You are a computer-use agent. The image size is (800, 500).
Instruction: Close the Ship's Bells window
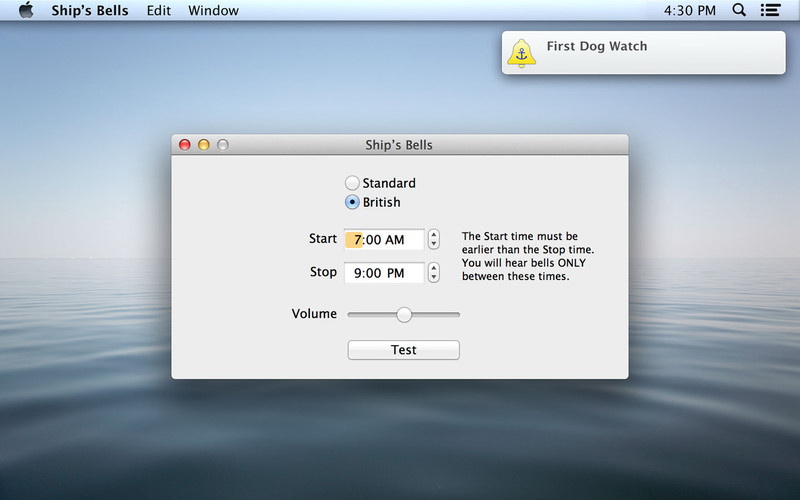[x=185, y=145]
